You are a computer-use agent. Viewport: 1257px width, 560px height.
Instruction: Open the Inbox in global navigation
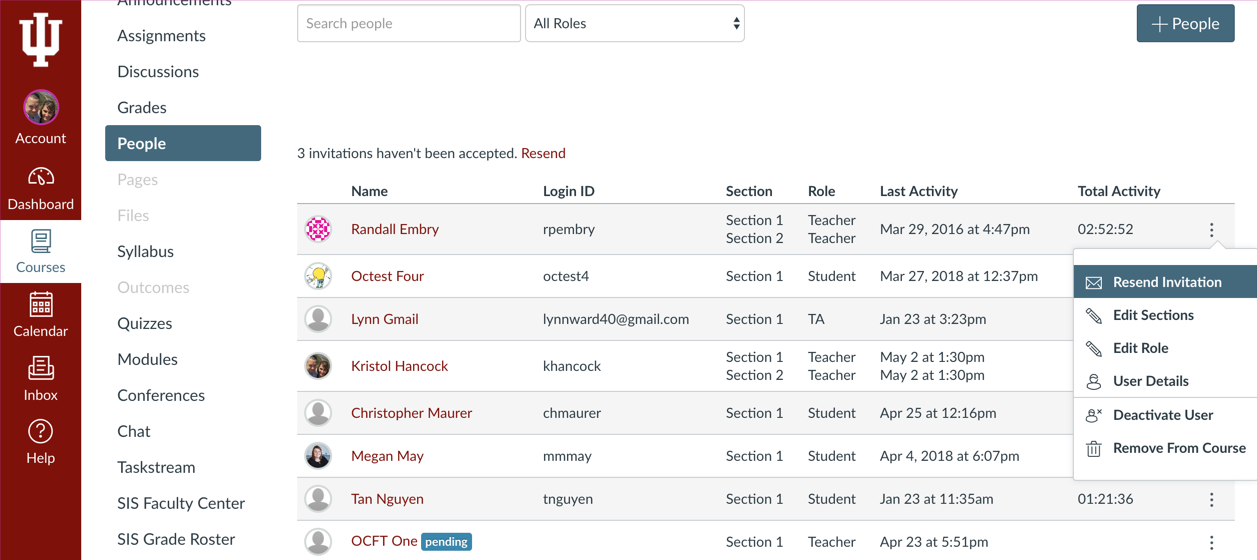click(41, 379)
